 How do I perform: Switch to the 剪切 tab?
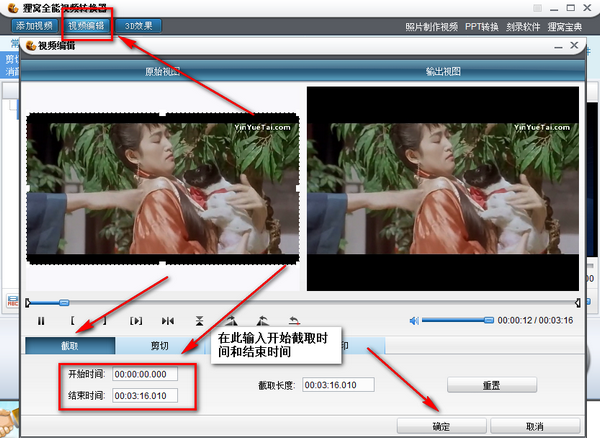(160, 346)
